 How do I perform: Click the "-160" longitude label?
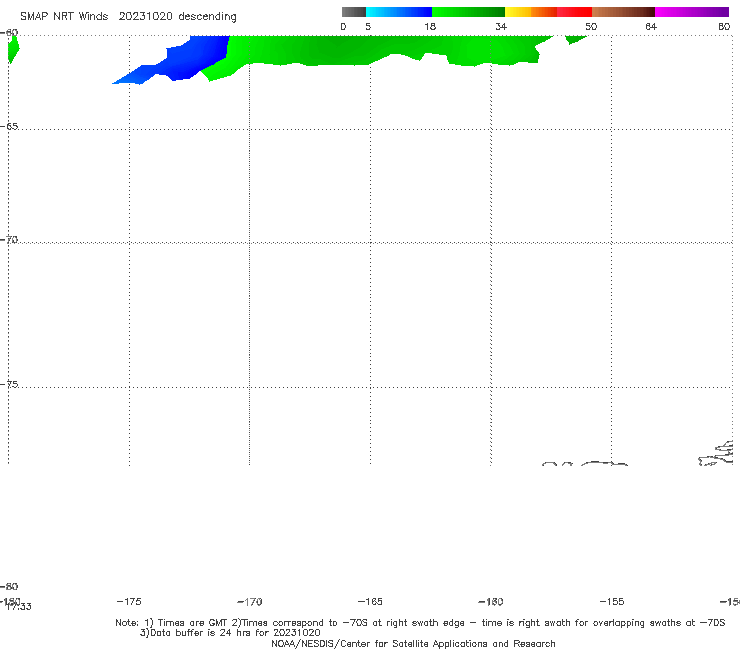click(x=491, y=601)
